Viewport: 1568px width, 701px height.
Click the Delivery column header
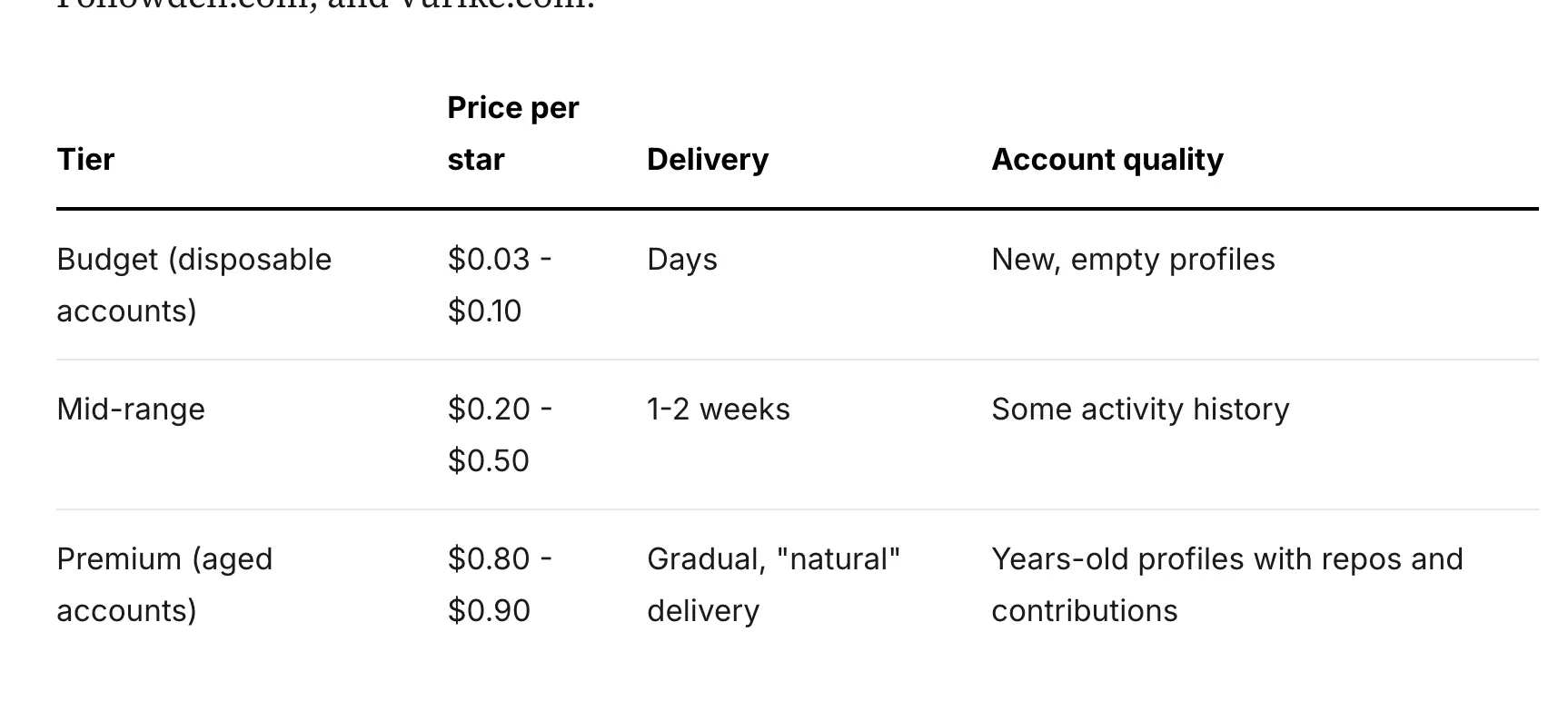[707, 160]
